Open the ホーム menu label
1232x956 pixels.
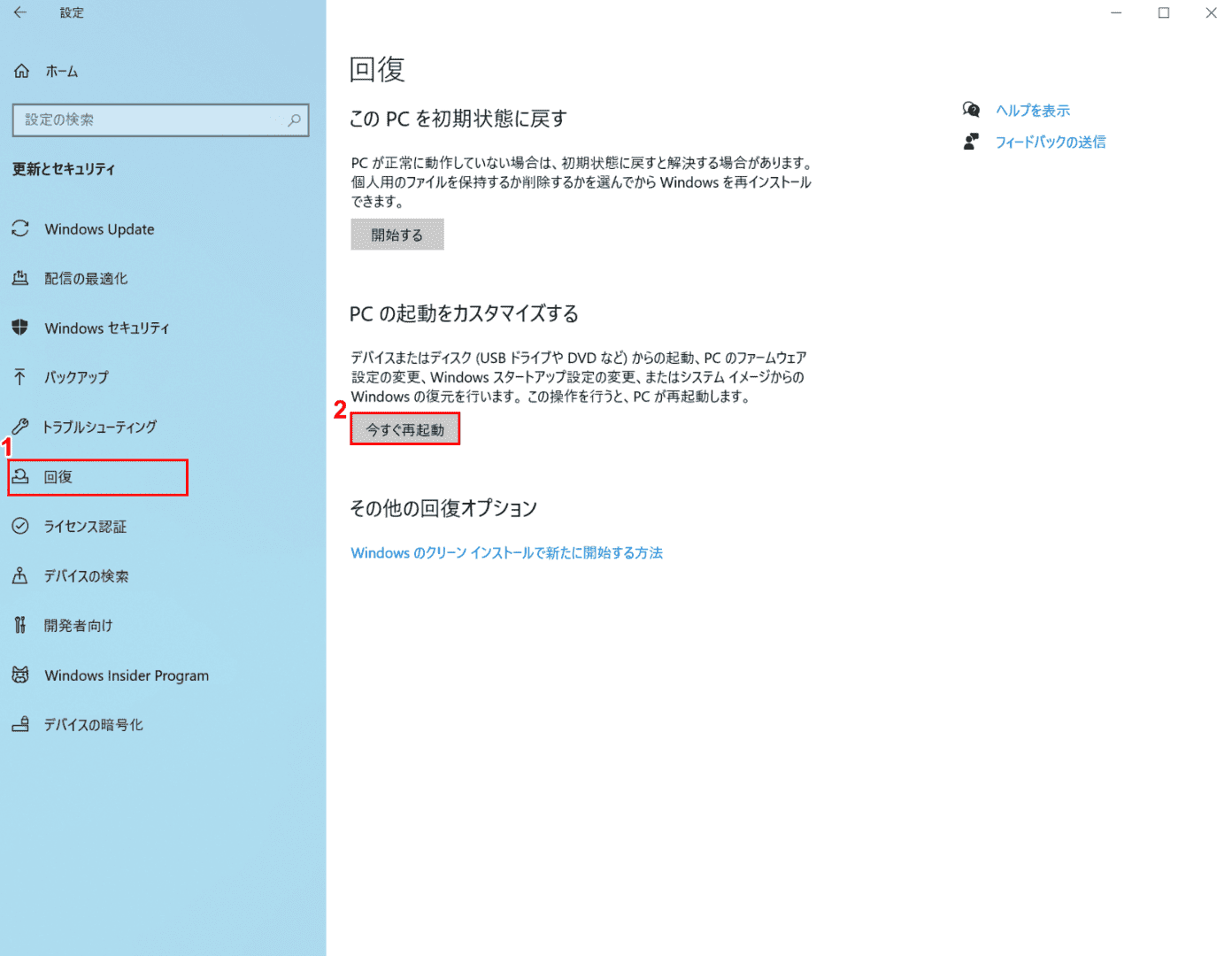click(62, 71)
